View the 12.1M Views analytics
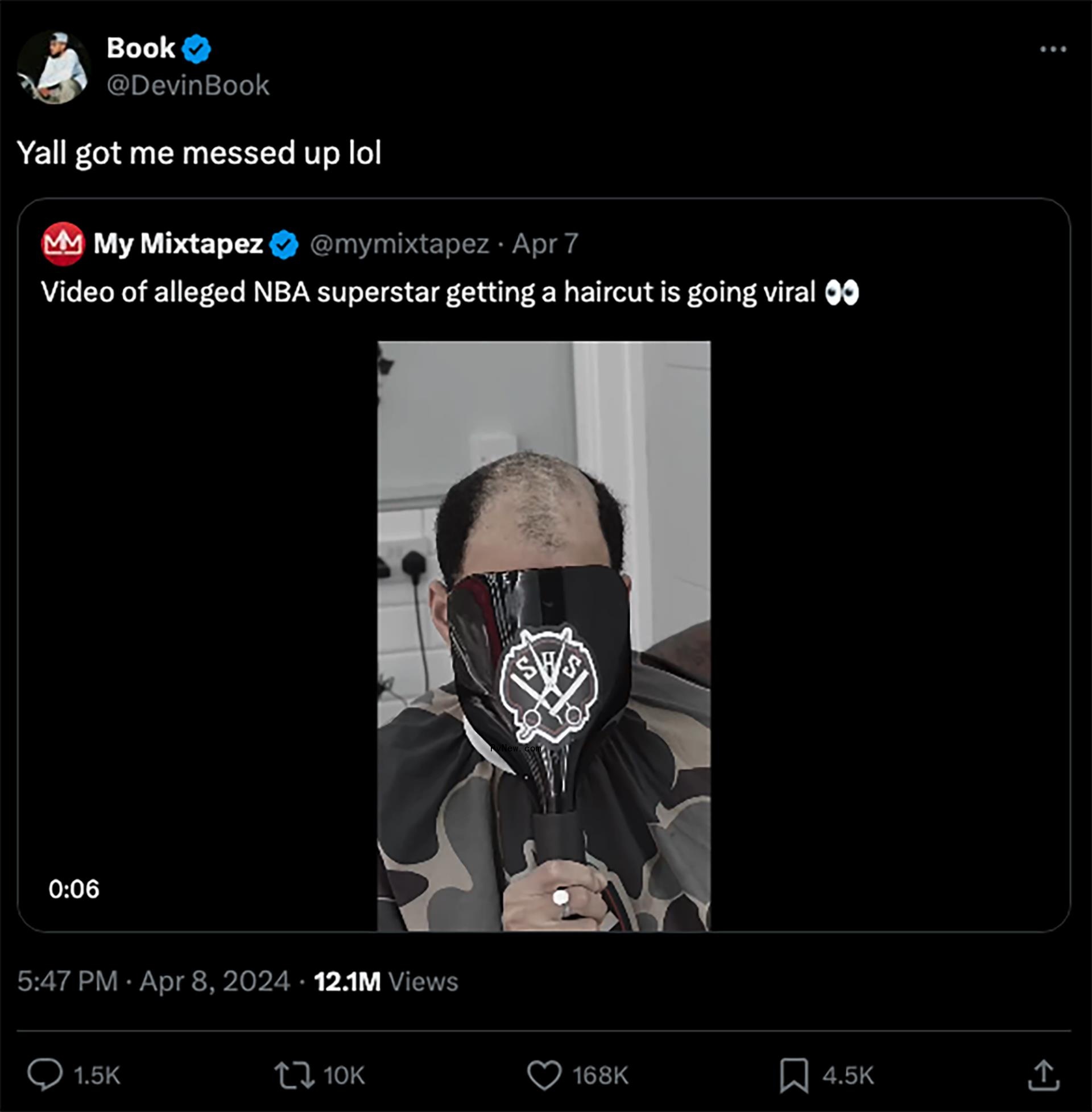Viewport: 1092px width, 1112px height. [386, 981]
